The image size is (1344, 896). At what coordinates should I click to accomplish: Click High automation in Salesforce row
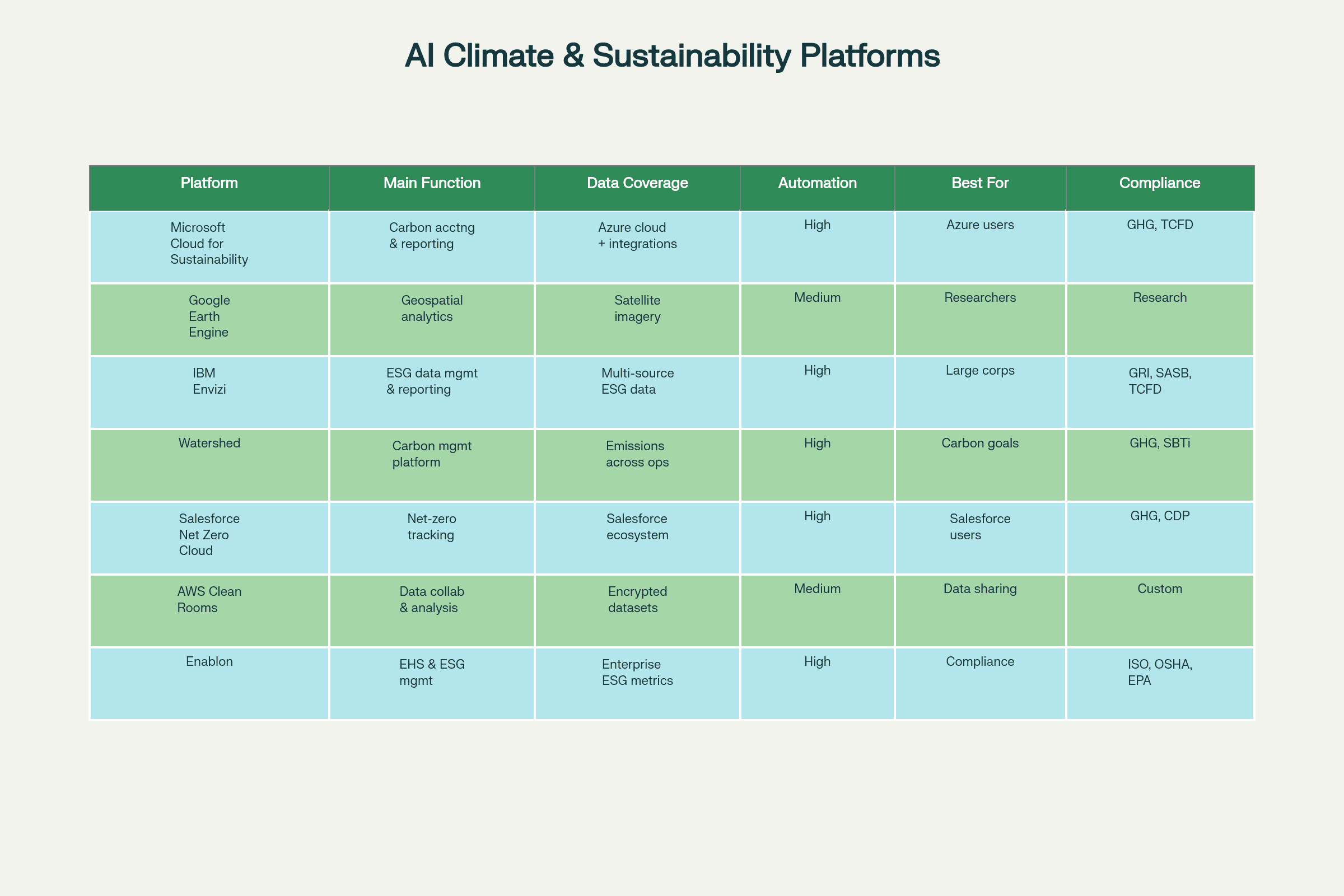point(818,538)
